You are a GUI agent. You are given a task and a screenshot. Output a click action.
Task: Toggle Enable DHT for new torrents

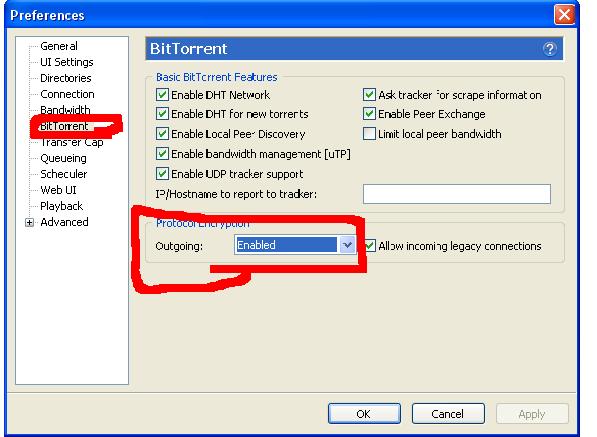(x=163, y=113)
